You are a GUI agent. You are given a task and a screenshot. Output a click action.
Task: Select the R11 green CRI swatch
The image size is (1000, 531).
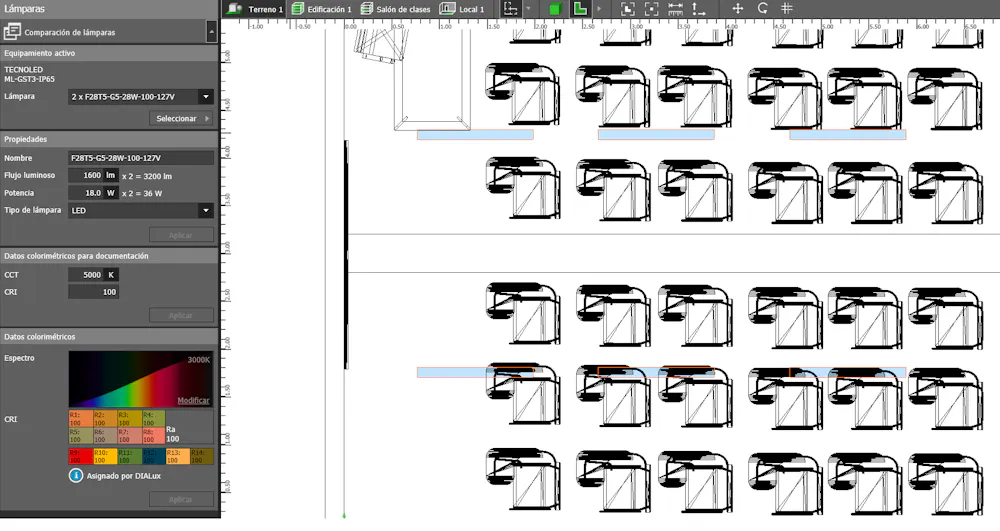(129, 456)
